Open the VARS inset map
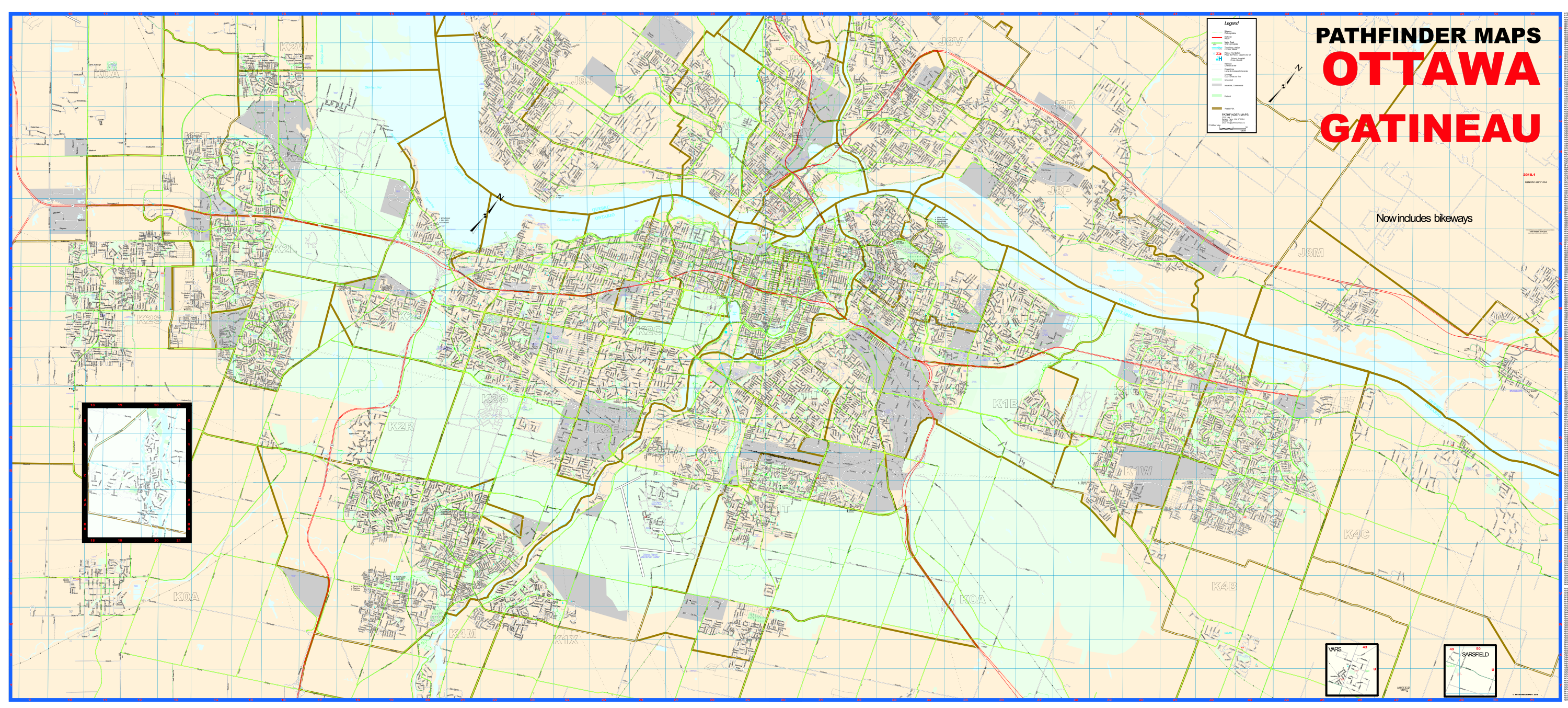1568x708 pixels. [1351, 670]
